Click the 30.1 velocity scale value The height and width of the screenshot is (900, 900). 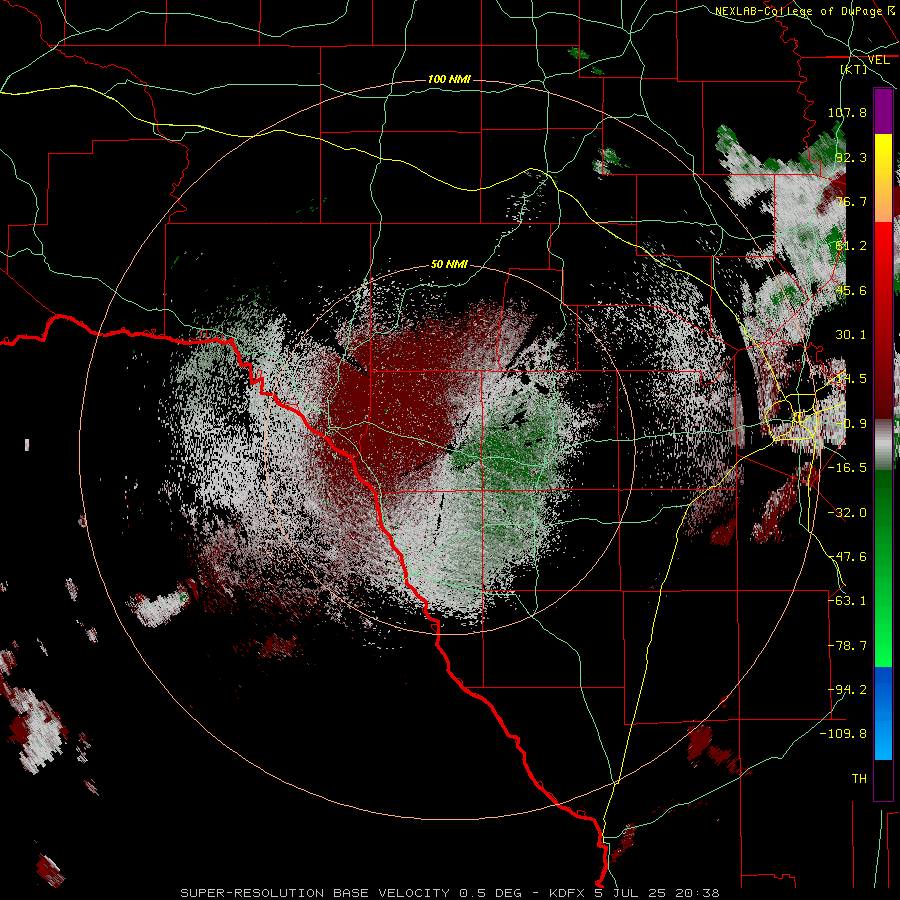pos(851,335)
